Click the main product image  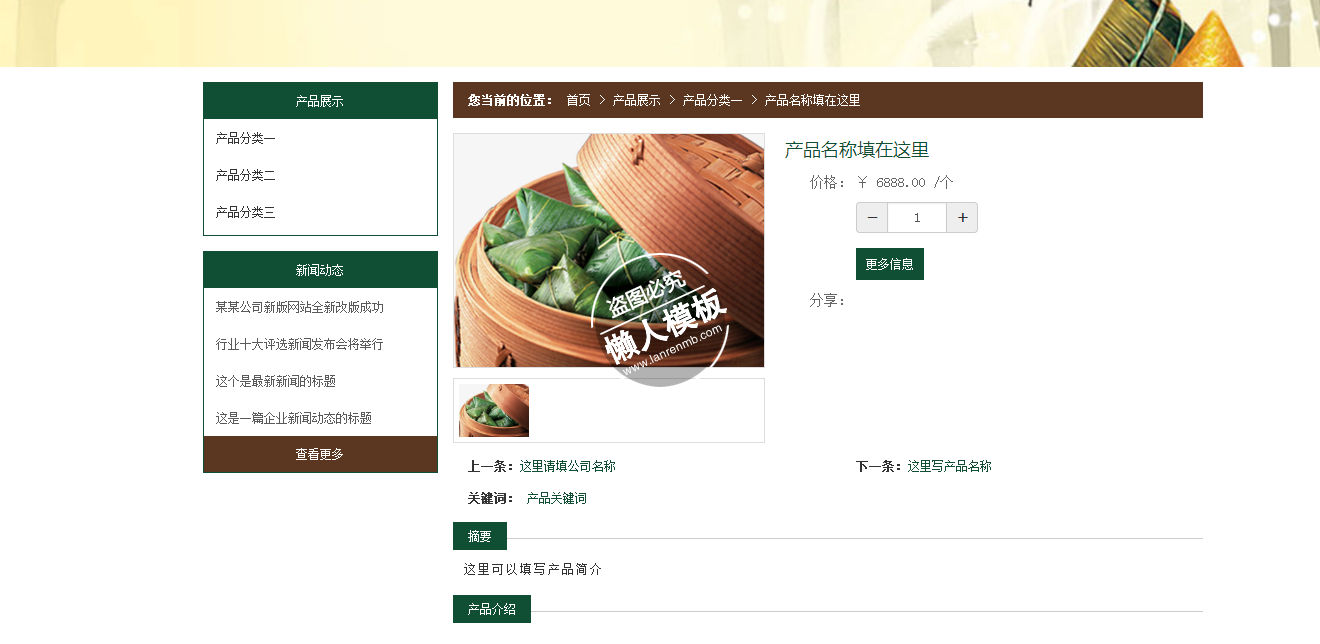tap(609, 251)
